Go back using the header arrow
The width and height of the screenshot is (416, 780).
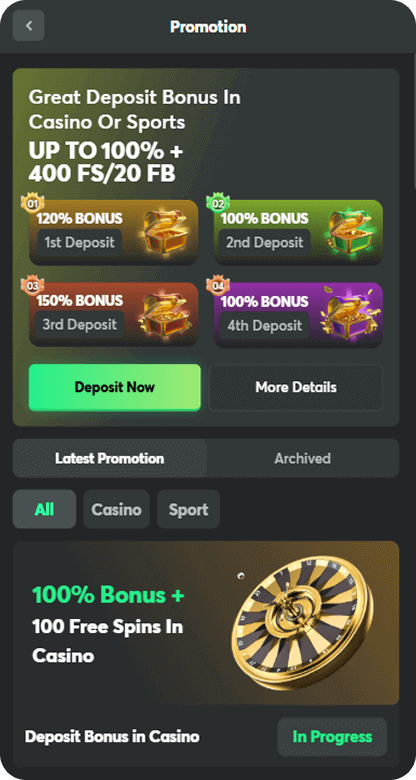coord(28,25)
